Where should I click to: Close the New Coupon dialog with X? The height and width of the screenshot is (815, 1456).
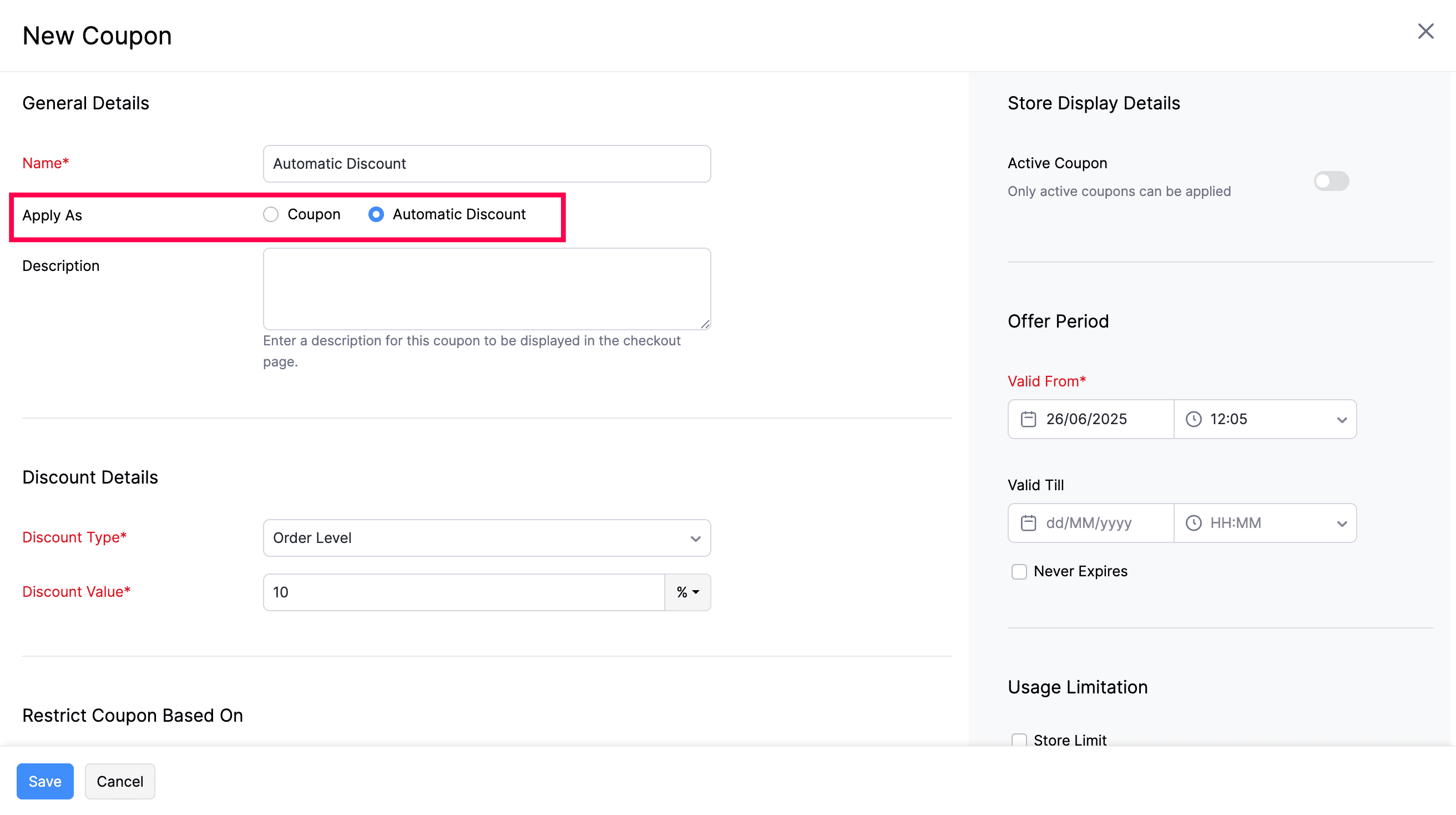point(1425,32)
